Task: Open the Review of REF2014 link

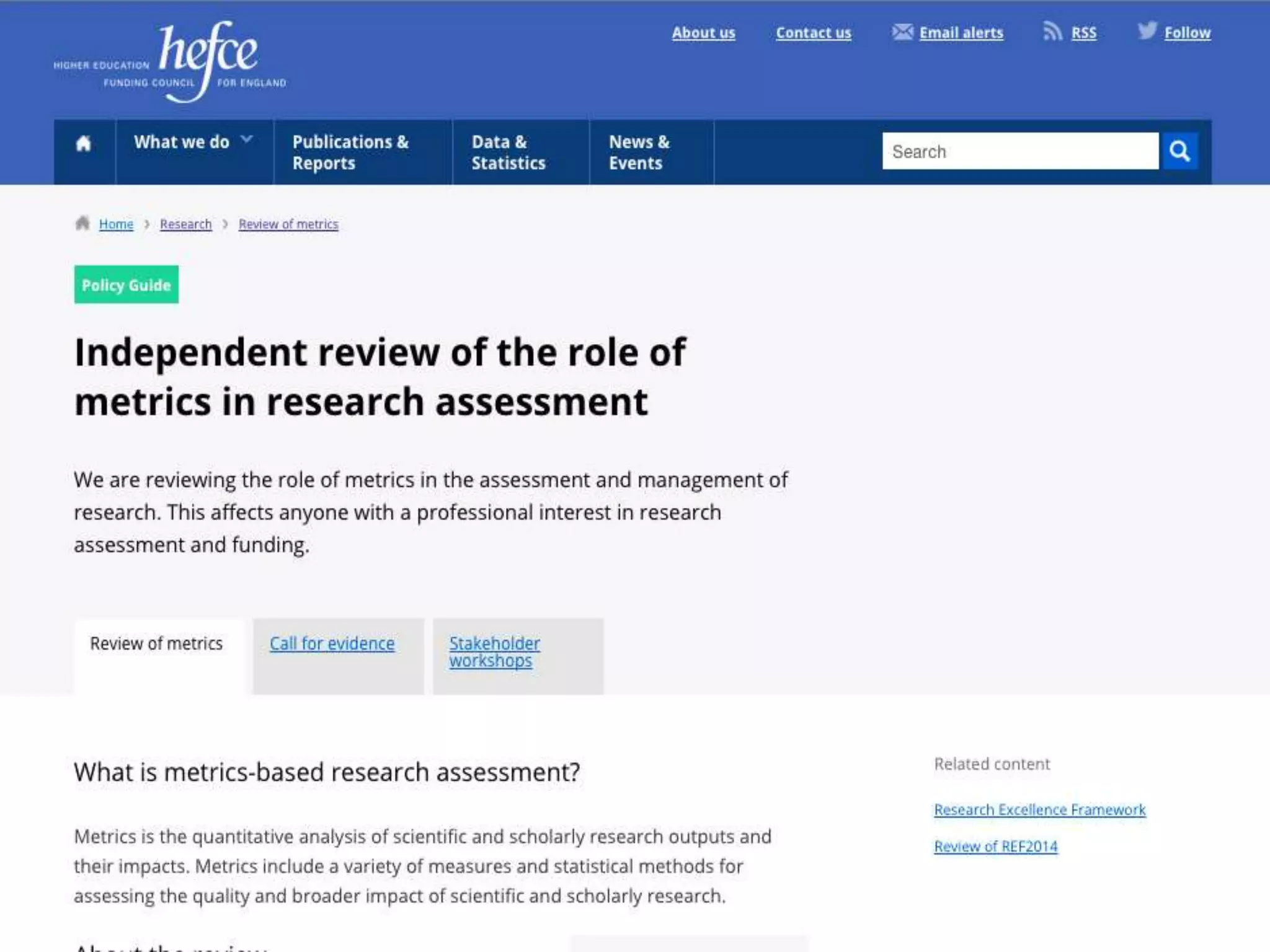Action: tap(995, 847)
